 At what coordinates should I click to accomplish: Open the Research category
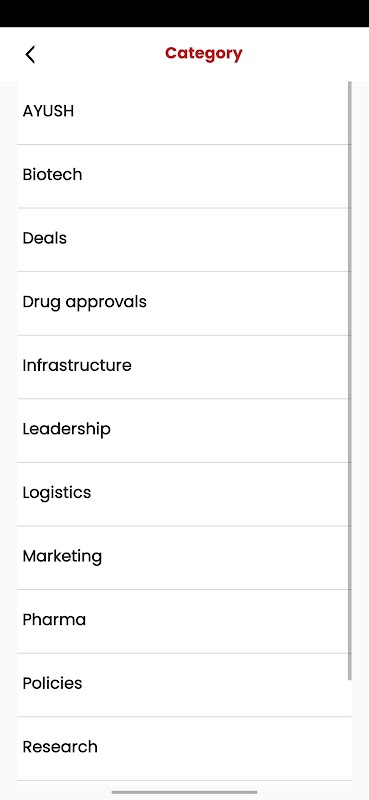184,748
